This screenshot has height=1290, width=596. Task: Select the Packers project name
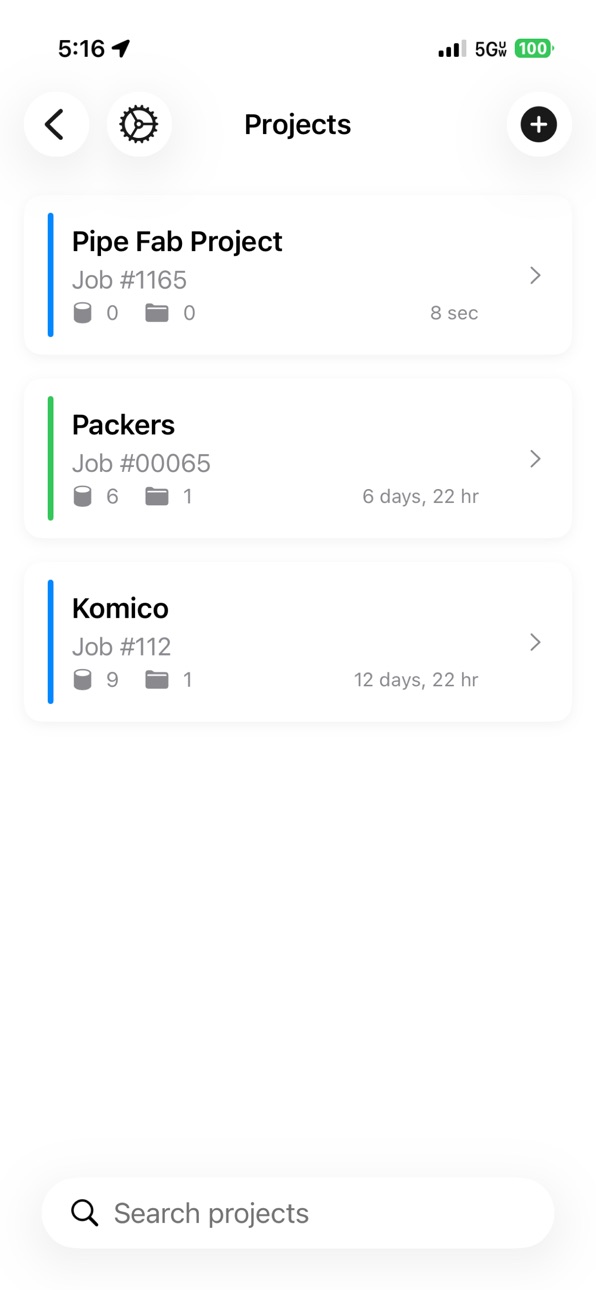tap(123, 425)
